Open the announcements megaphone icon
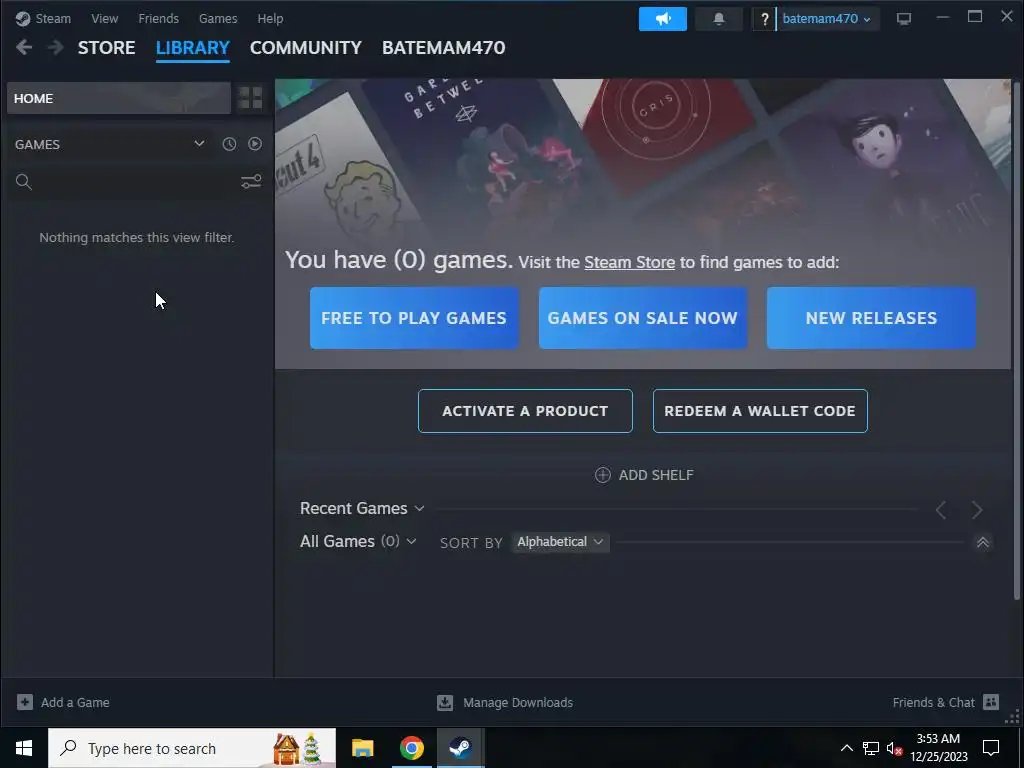Image resolution: width=1024 pixels, height=768 pixels. 662,19
